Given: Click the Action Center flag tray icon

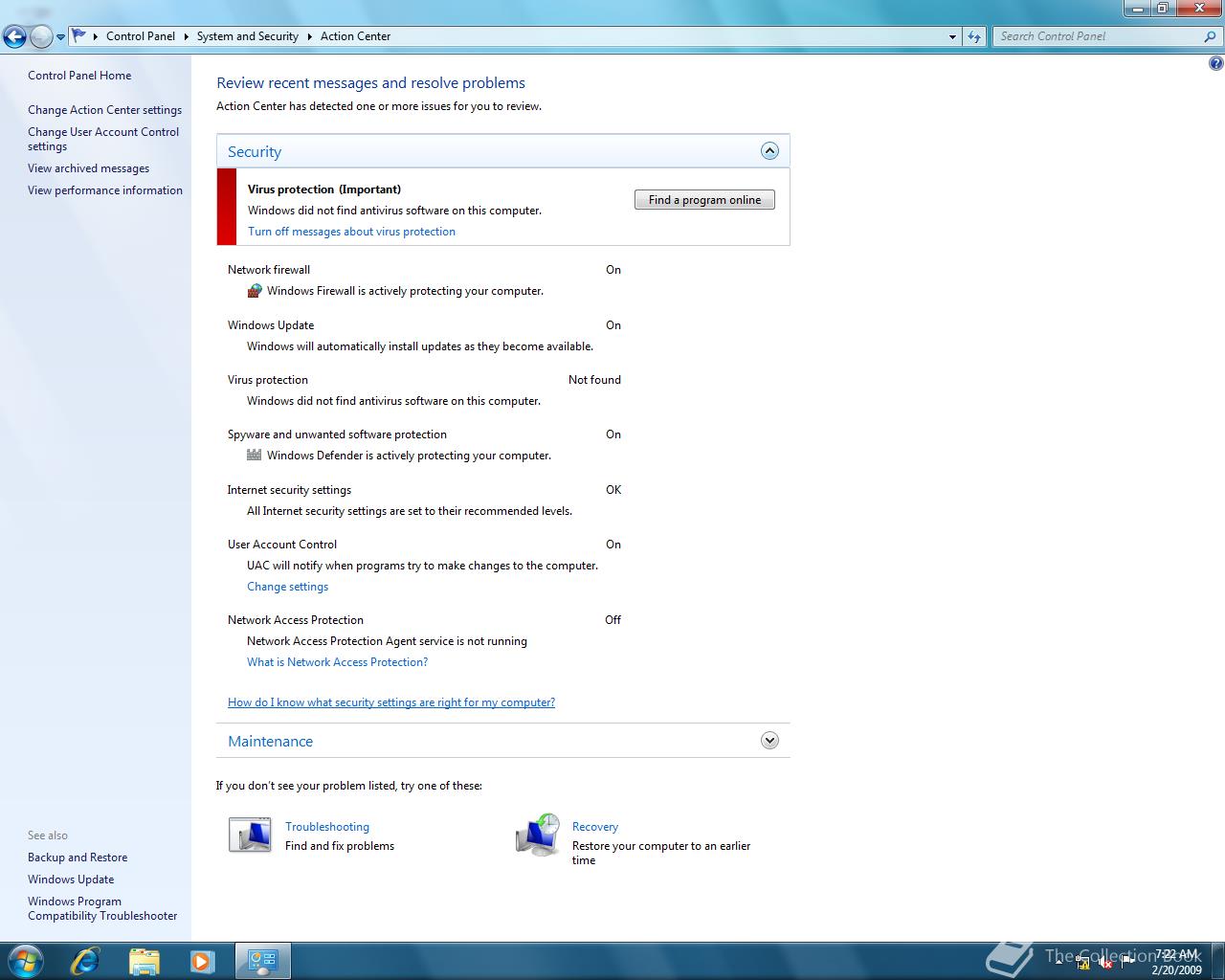Looking at the screenshot, I should coord(1127,961).
